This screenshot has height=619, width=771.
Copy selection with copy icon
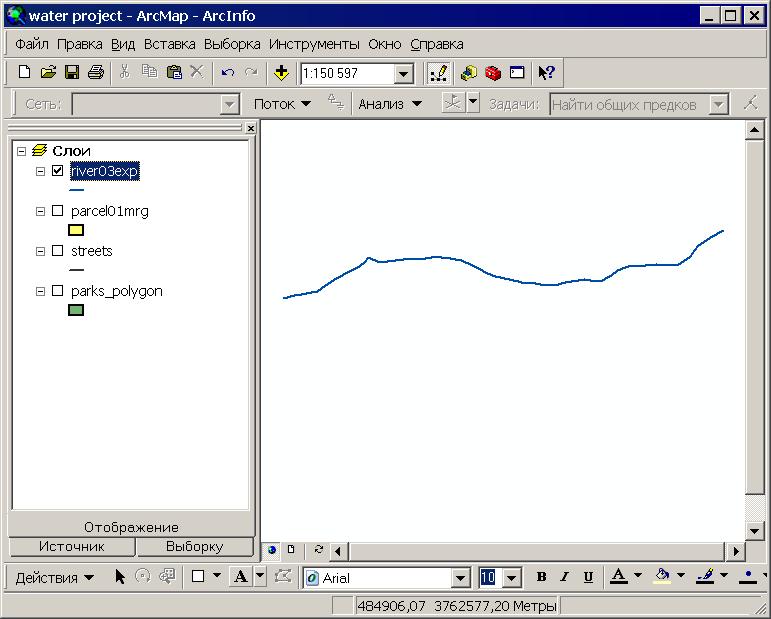click(x=149, y=73)
